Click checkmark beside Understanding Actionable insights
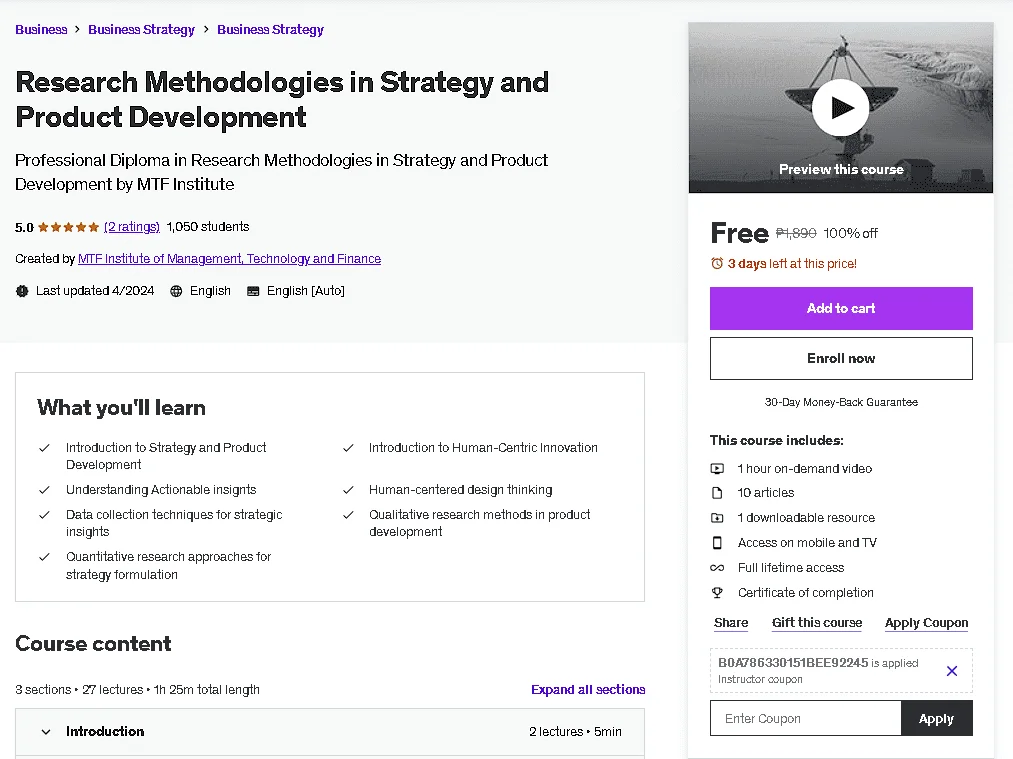This screenshot has height=759, width=1013. click(x=45, y=490)
